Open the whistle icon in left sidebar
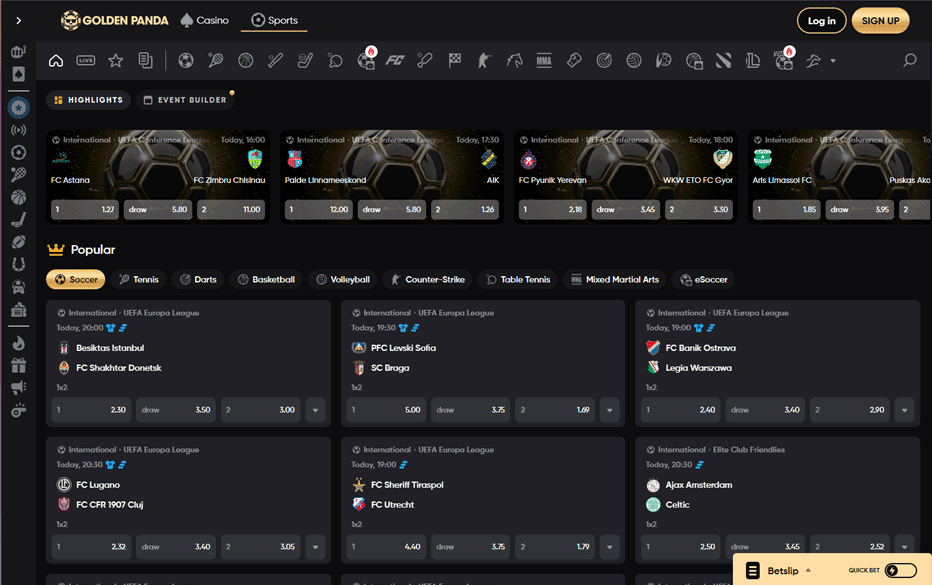The image size is (932, 585). click(18, 410)
